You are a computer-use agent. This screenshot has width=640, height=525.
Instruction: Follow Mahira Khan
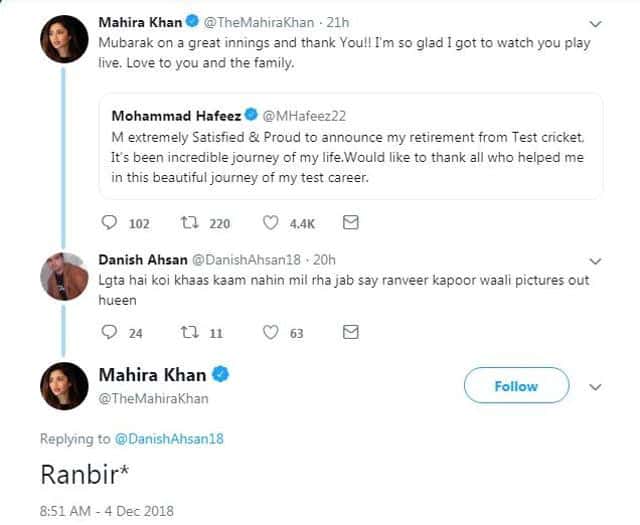click(x=516, y=386)
